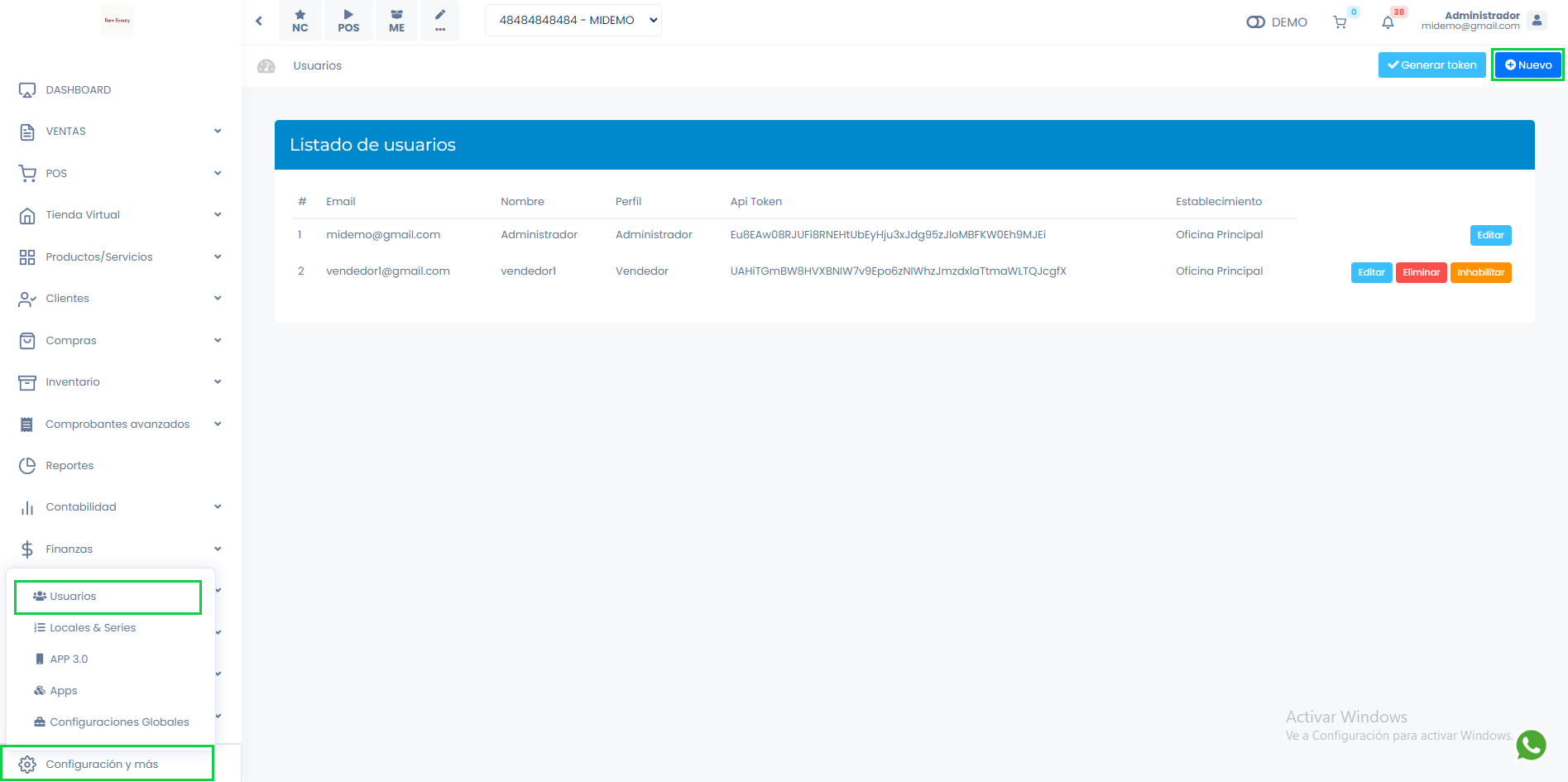Click the administrator profile avatar icon

(1537, 21)
